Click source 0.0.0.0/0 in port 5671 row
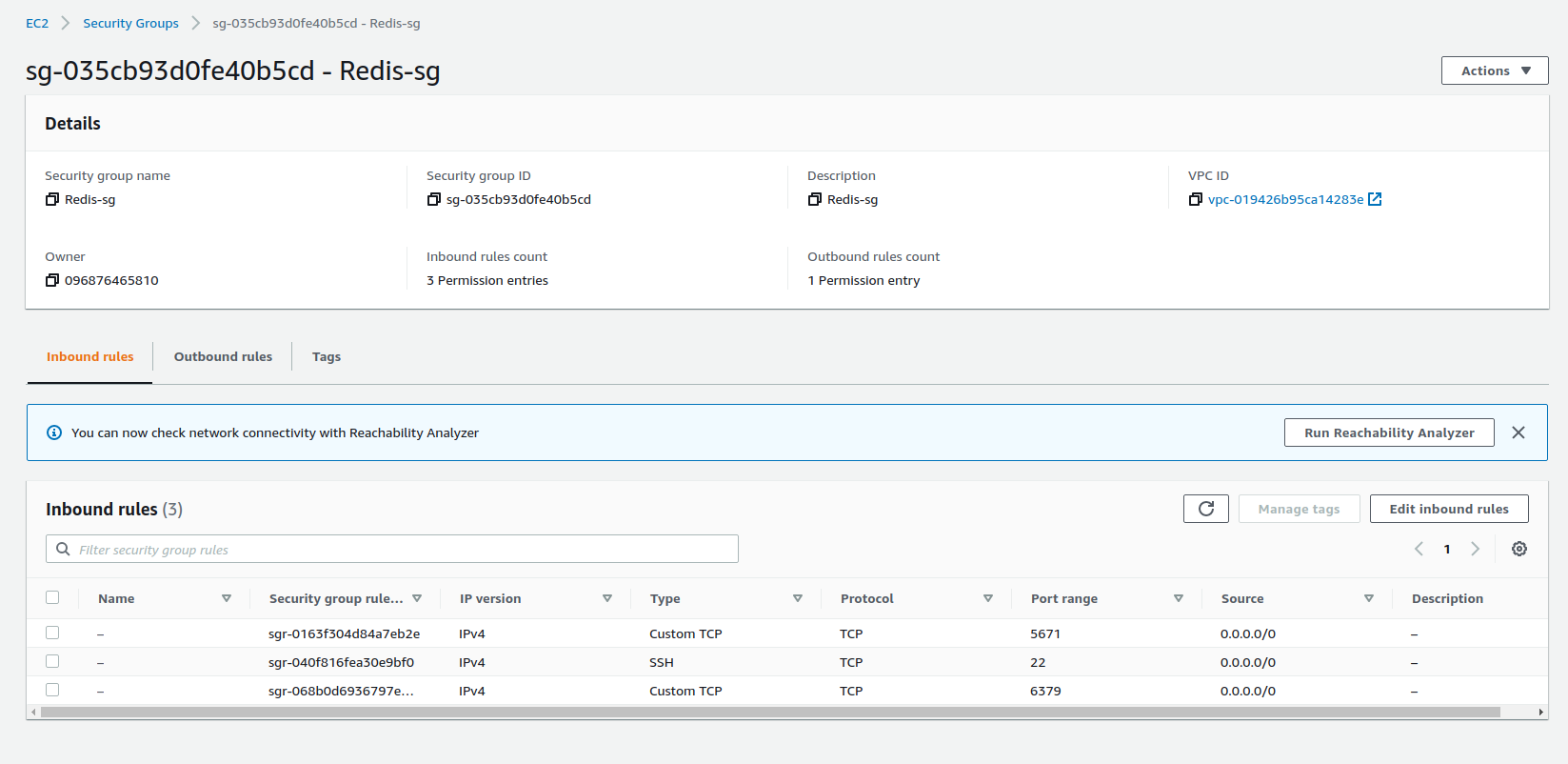 point(1248,633)
